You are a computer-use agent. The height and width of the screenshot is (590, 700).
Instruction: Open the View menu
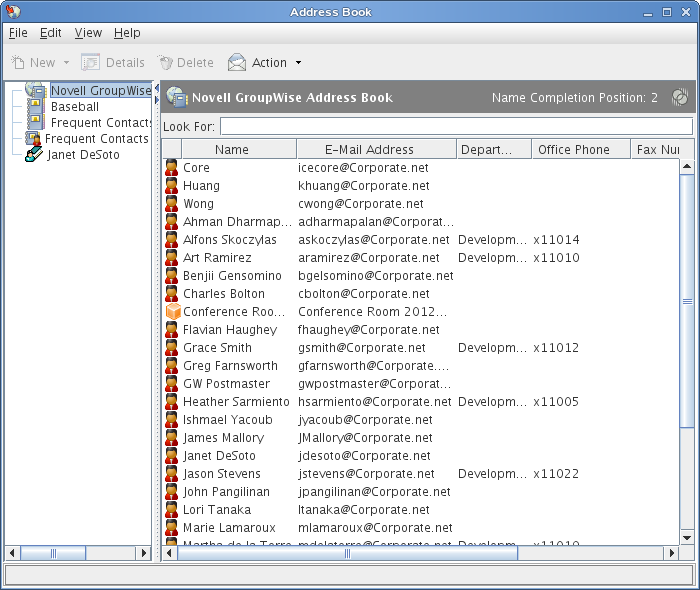point(88,33)
